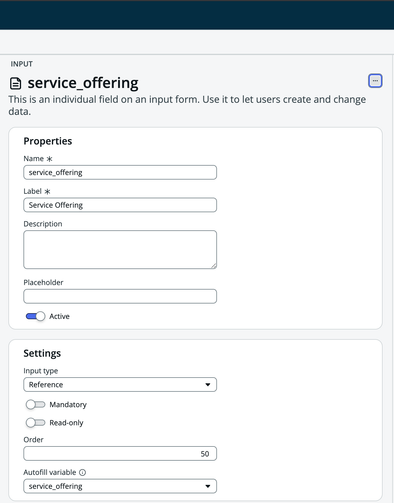The width and height of the screenshot is (394, 503).
Task: Enable the Mandatory toggle
Action: pos(35,405)
